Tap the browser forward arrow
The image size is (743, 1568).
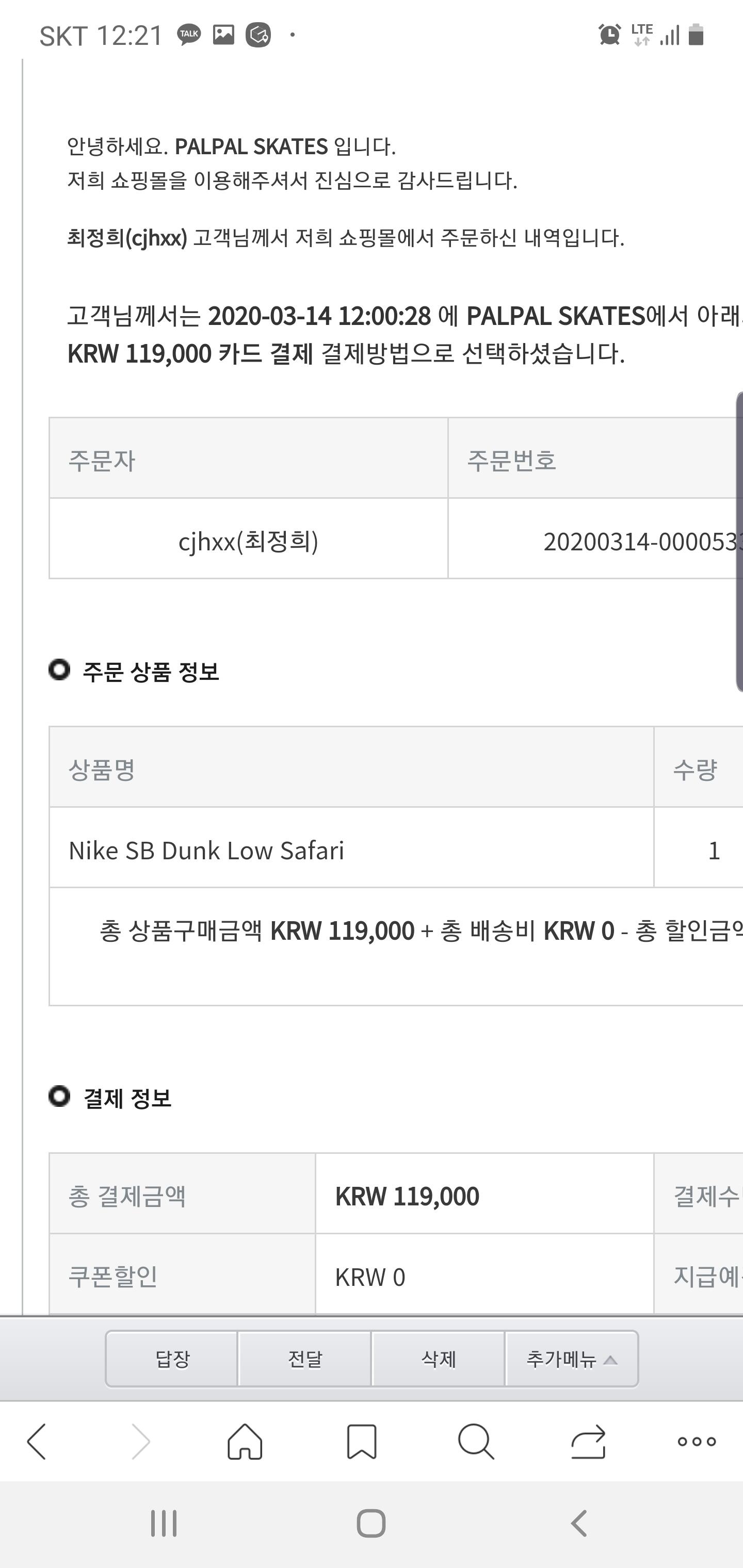click(x=141, y=1441)
